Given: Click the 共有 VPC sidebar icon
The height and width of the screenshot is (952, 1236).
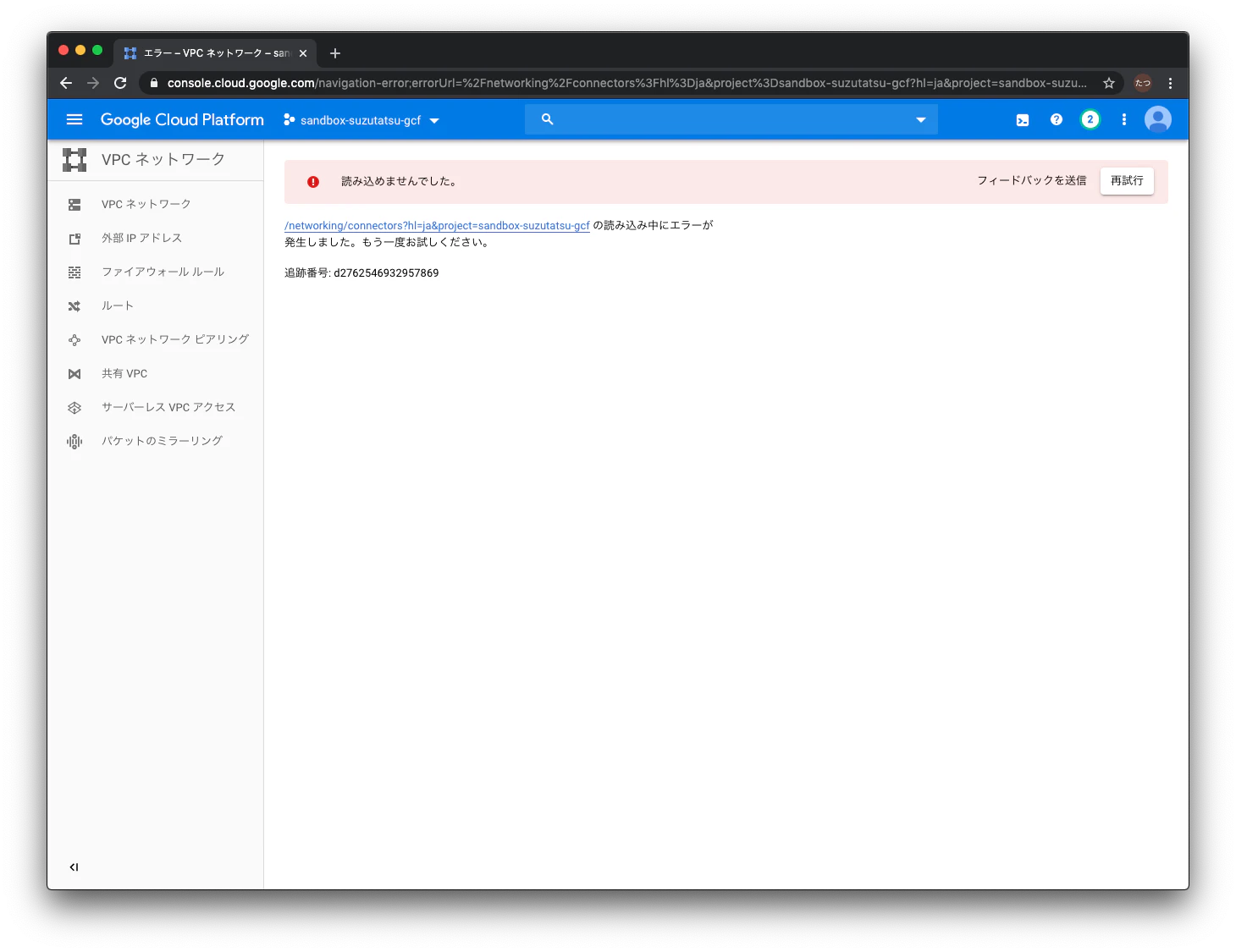Looking at the screenshot, I should pyautogui.click(x=74, y=374).
